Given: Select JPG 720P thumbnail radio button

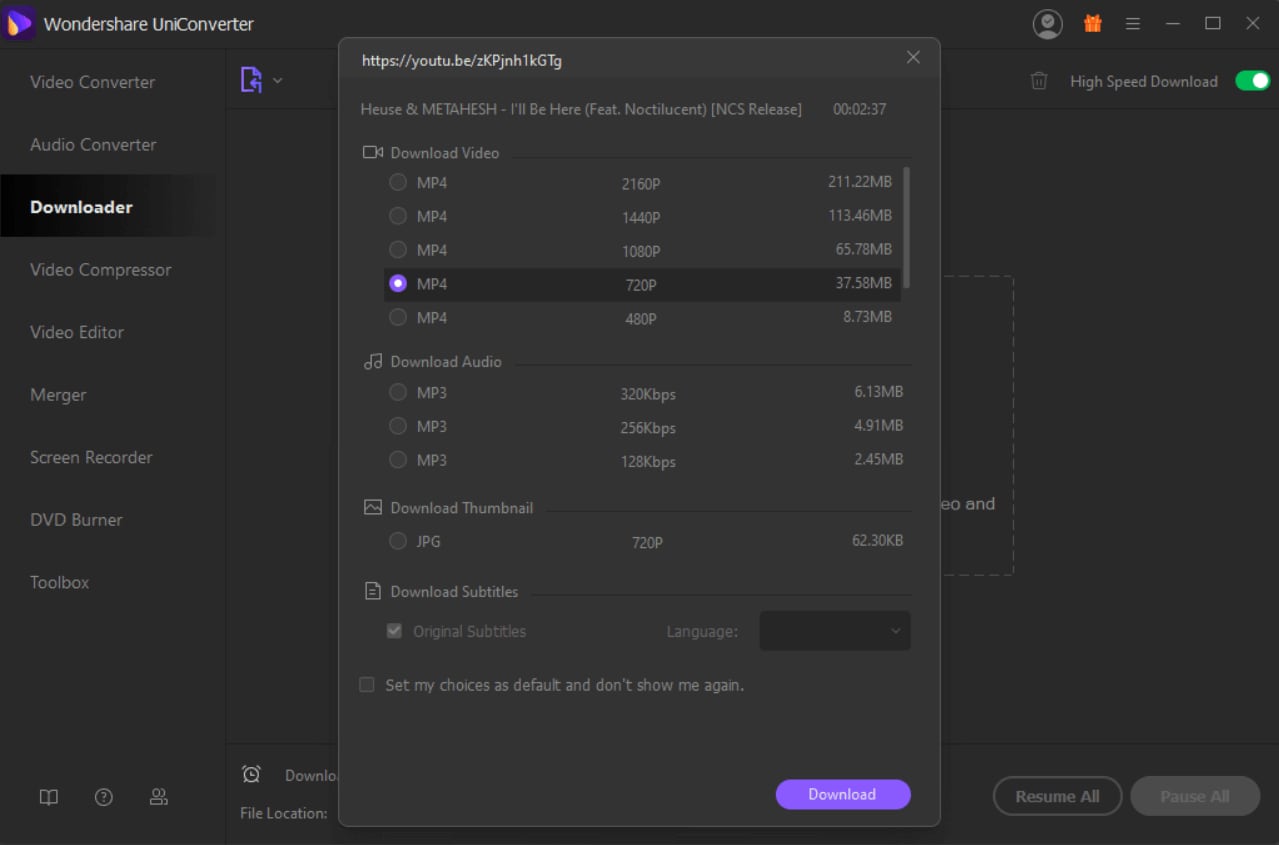Looking at the screenshot, I should 398,541.
